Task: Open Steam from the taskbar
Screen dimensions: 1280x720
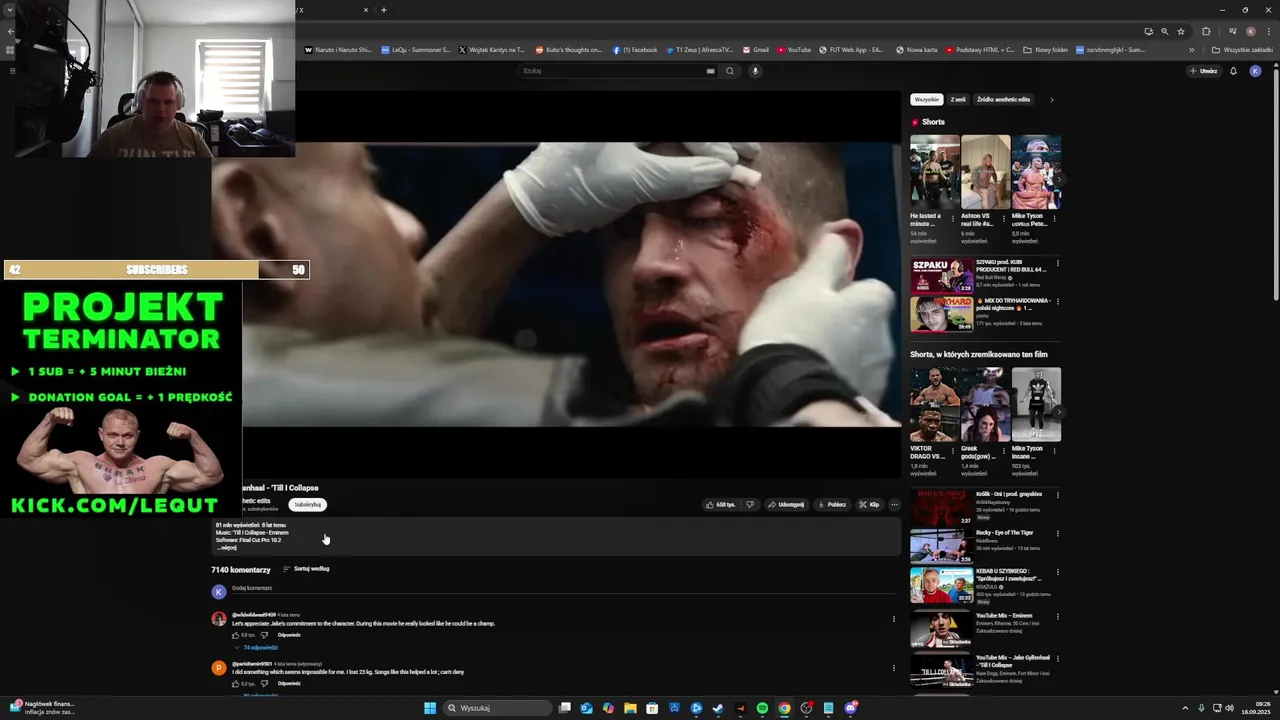Action: coord(718,708)
